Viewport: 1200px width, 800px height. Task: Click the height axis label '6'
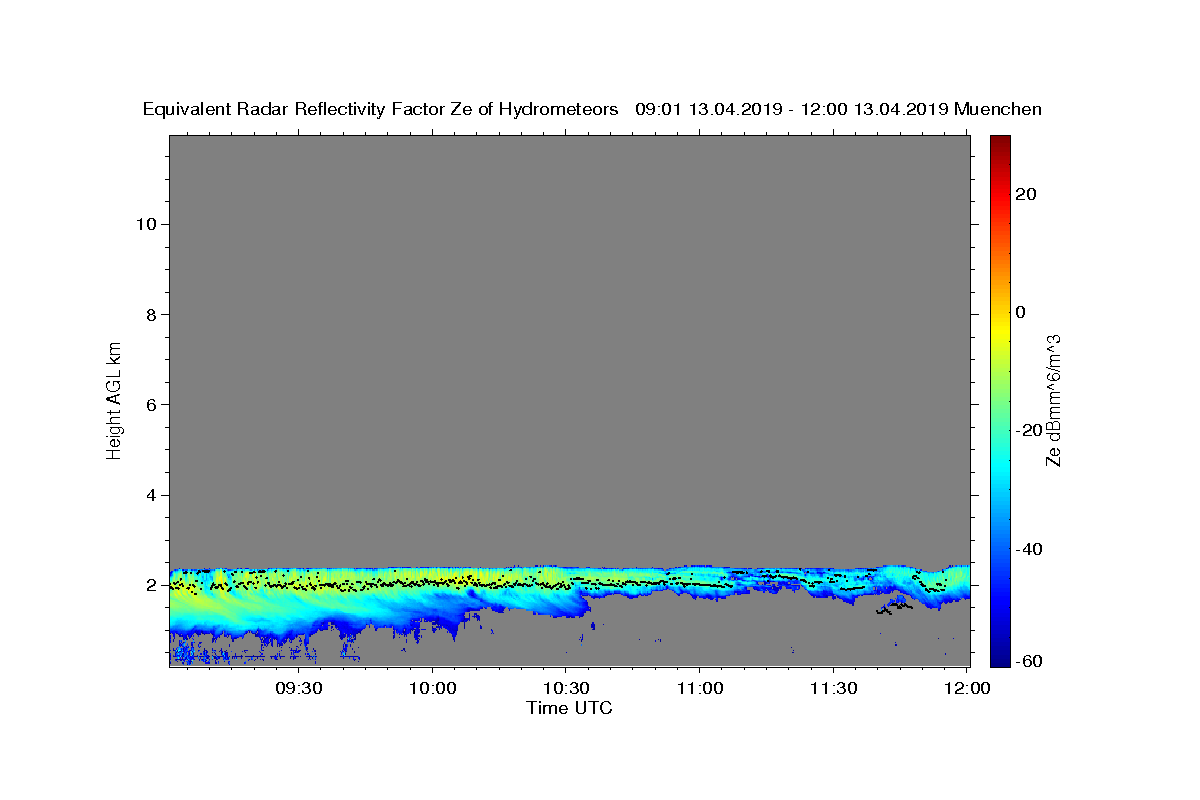(x=150, y=405)
